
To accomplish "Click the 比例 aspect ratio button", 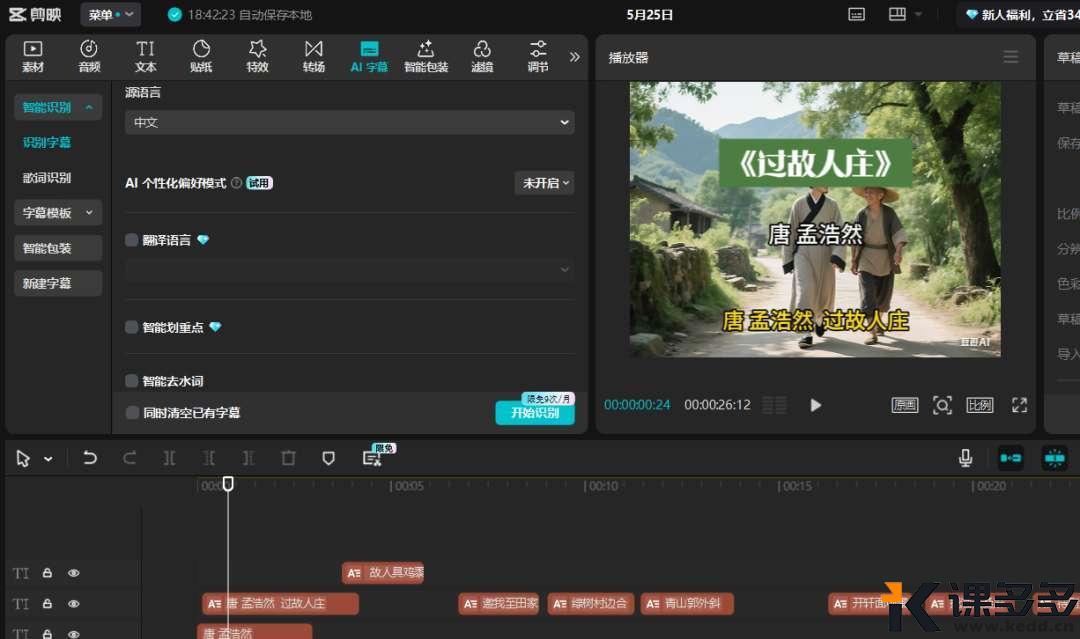I will pos(979,406).
